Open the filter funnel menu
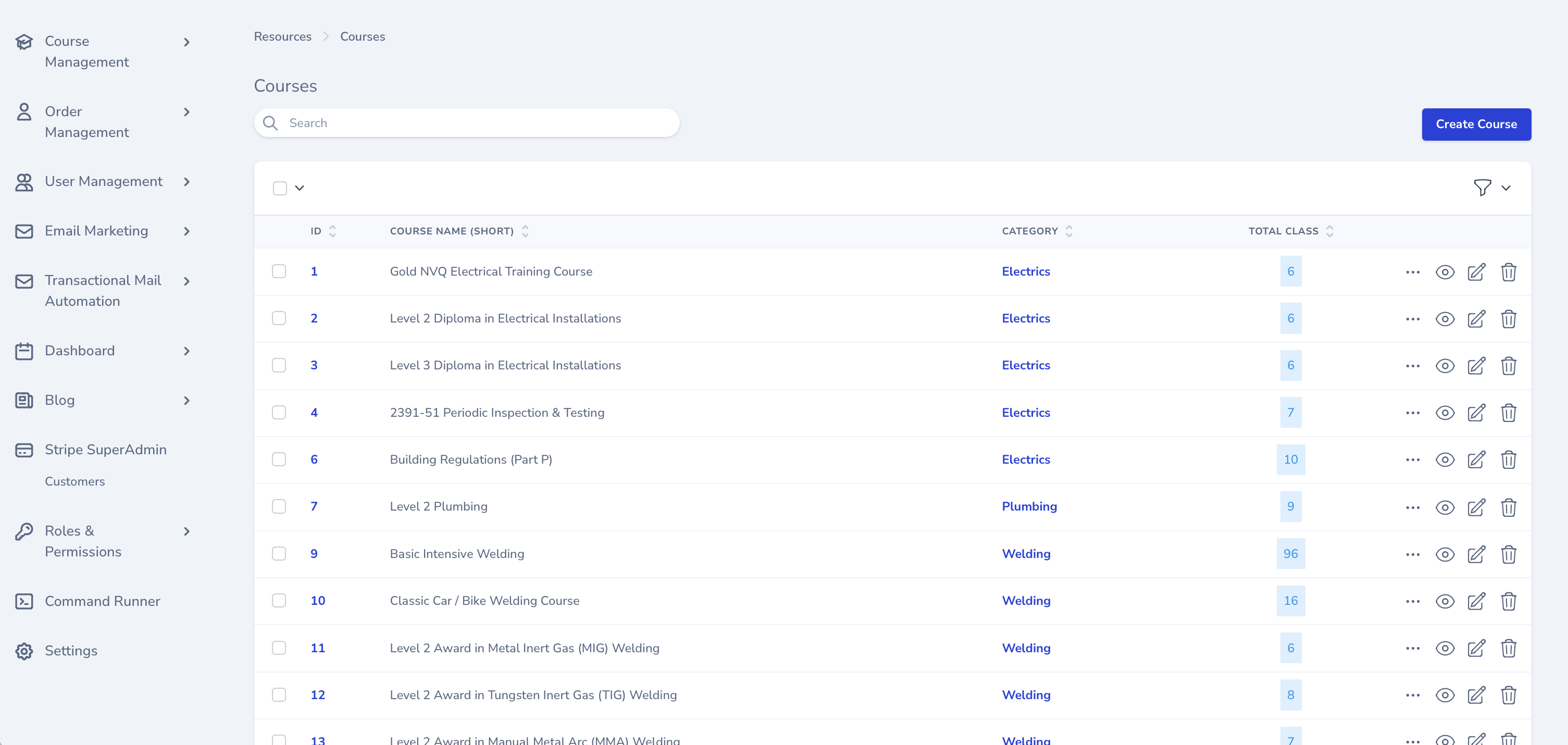The image size is (1568, 745). click(1482, 188)
